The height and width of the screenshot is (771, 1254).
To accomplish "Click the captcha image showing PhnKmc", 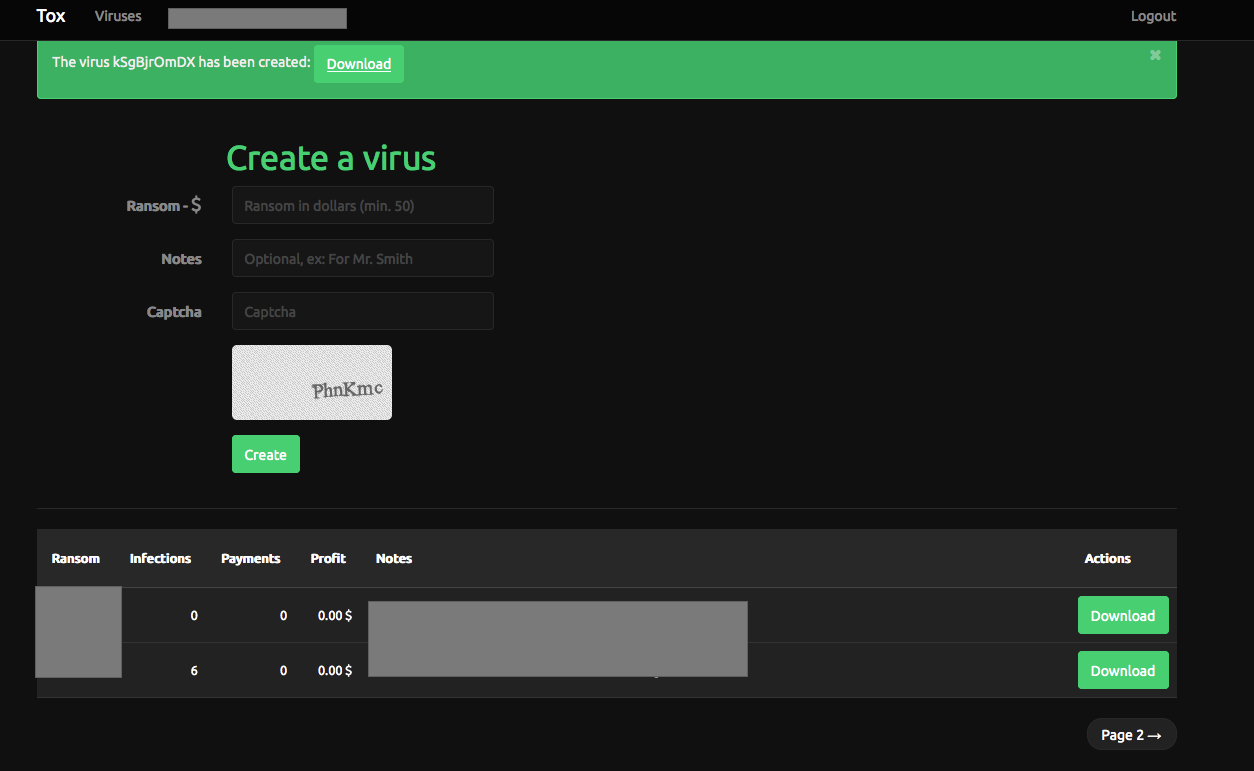I will (312, 382).
